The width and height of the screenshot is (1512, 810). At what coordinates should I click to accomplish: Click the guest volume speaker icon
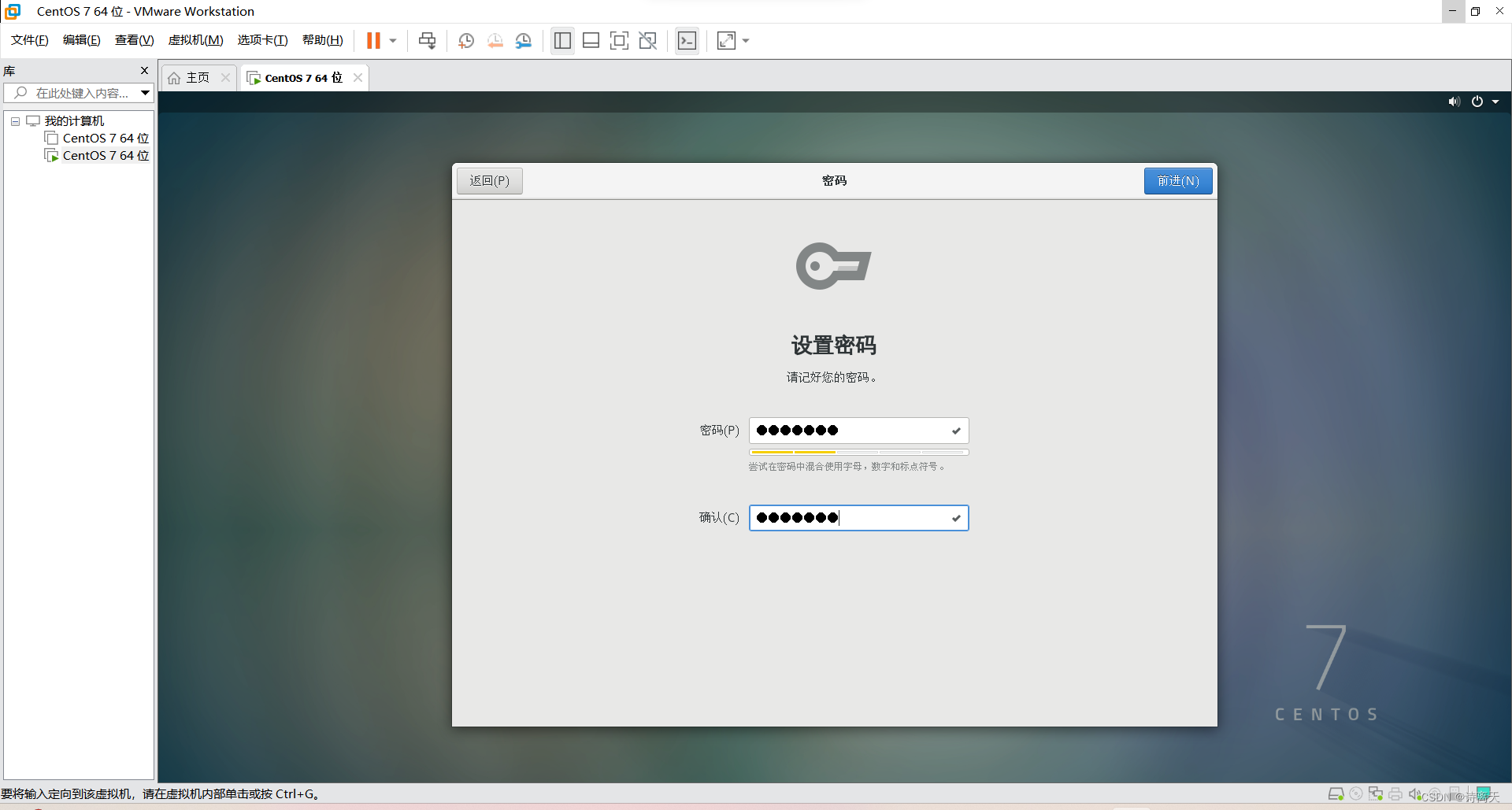click(x=1454, y=102)
